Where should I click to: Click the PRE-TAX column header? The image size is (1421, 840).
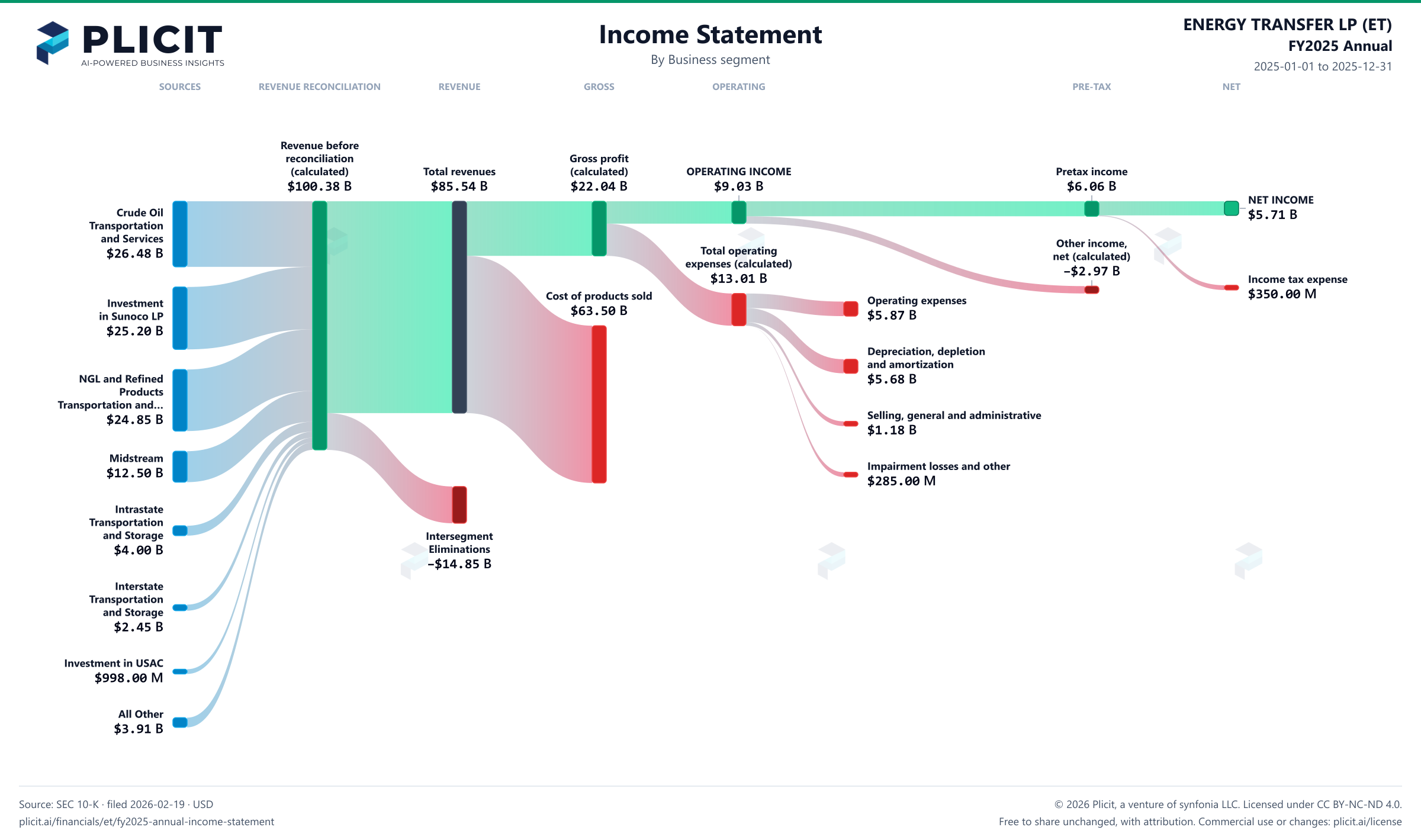[1092, 86]
